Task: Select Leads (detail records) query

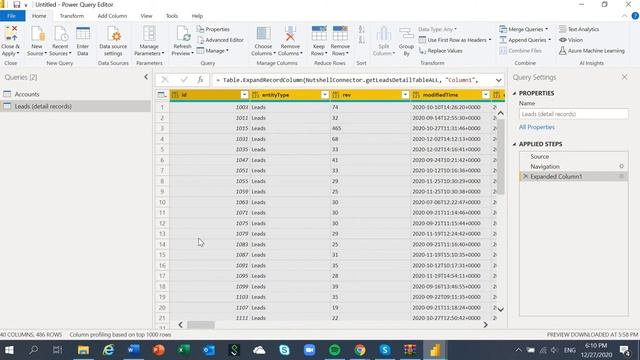Action: 75,106
